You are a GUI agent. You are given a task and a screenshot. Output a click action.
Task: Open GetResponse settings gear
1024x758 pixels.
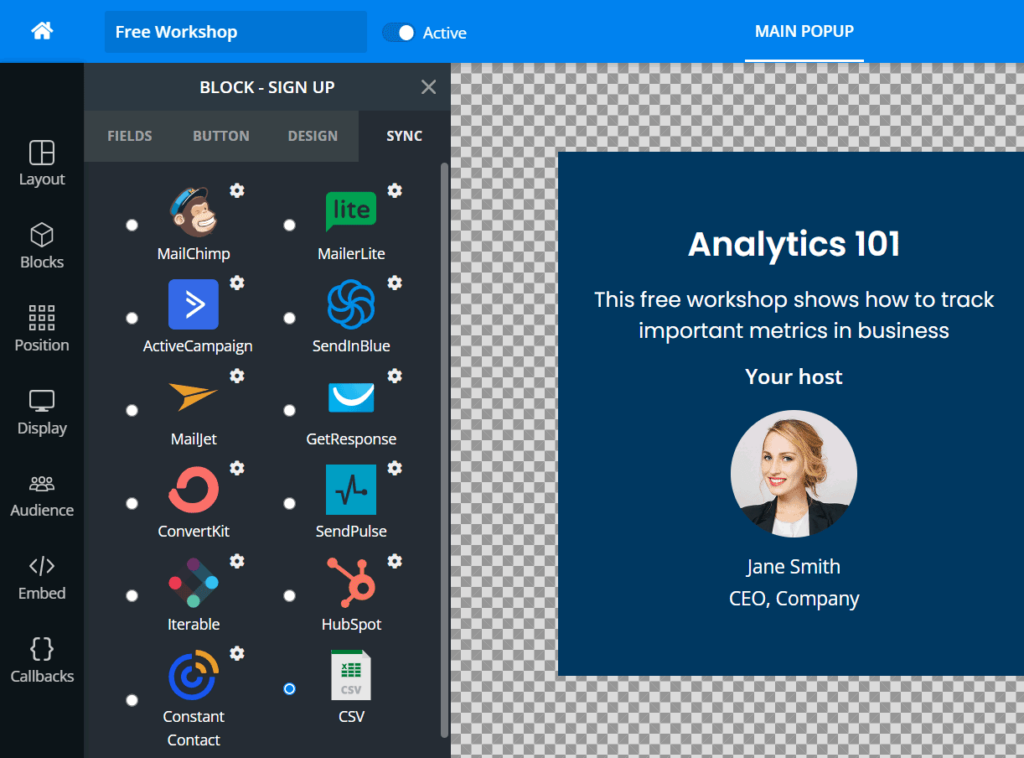(x=395, y=376)
